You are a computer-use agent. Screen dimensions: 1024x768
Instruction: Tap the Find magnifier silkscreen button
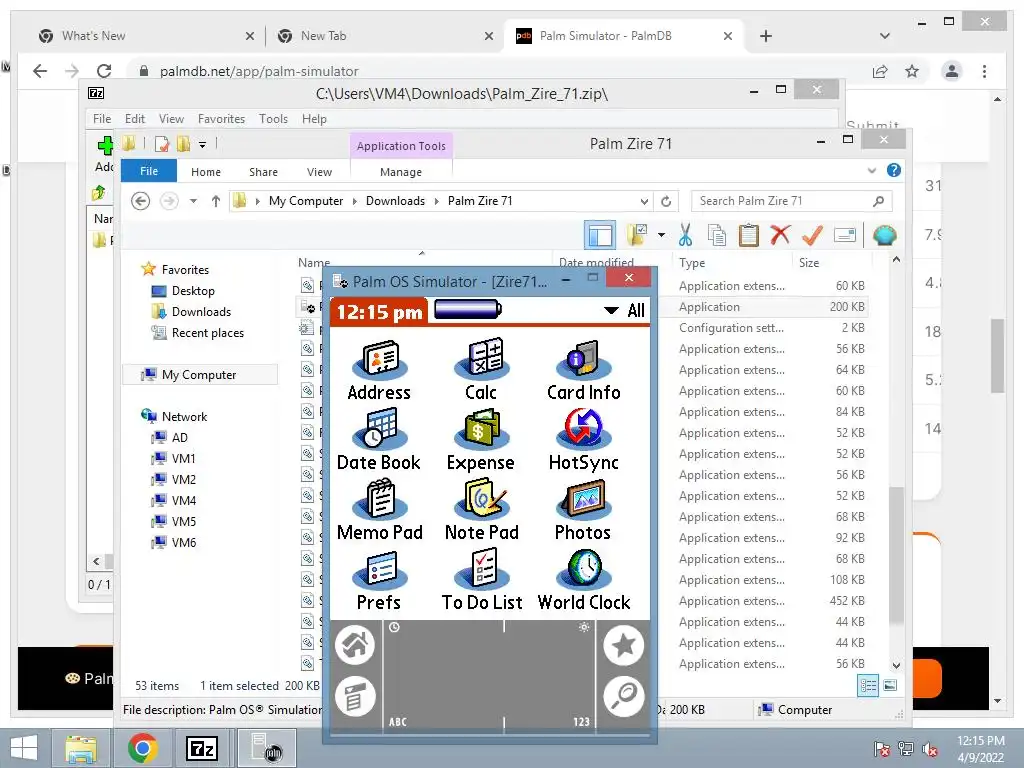coord(624,696)
